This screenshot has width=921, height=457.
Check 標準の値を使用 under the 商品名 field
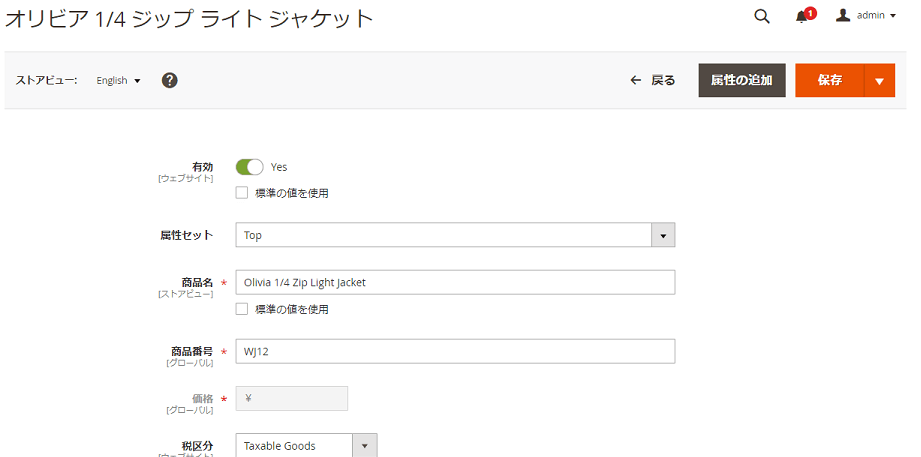[242, 309]
